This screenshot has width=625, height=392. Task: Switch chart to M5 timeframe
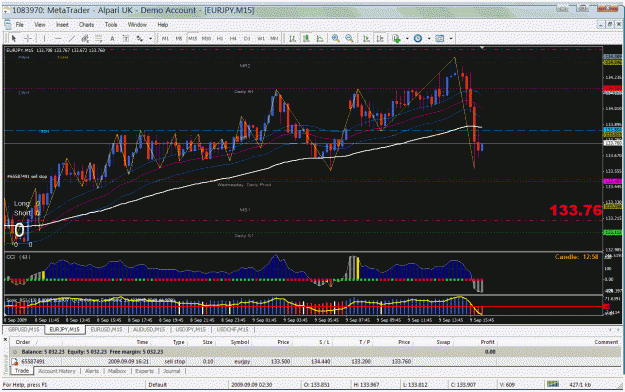(x=179, y=38)
